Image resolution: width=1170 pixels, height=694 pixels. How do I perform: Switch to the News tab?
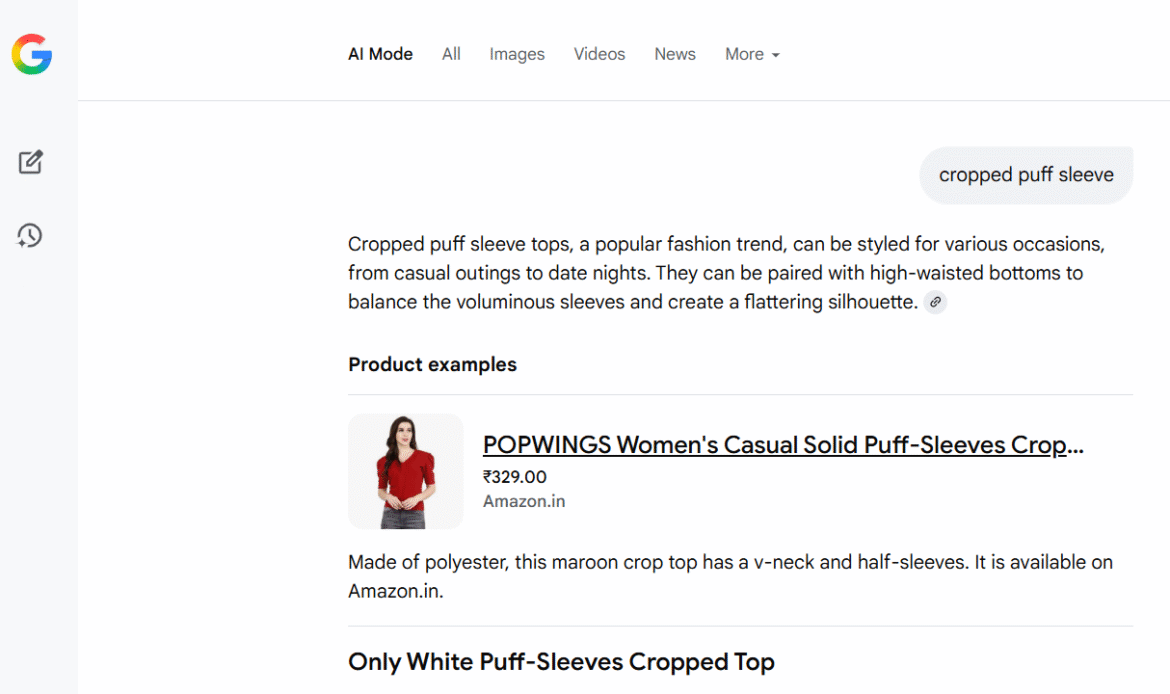tap(675, 54)
